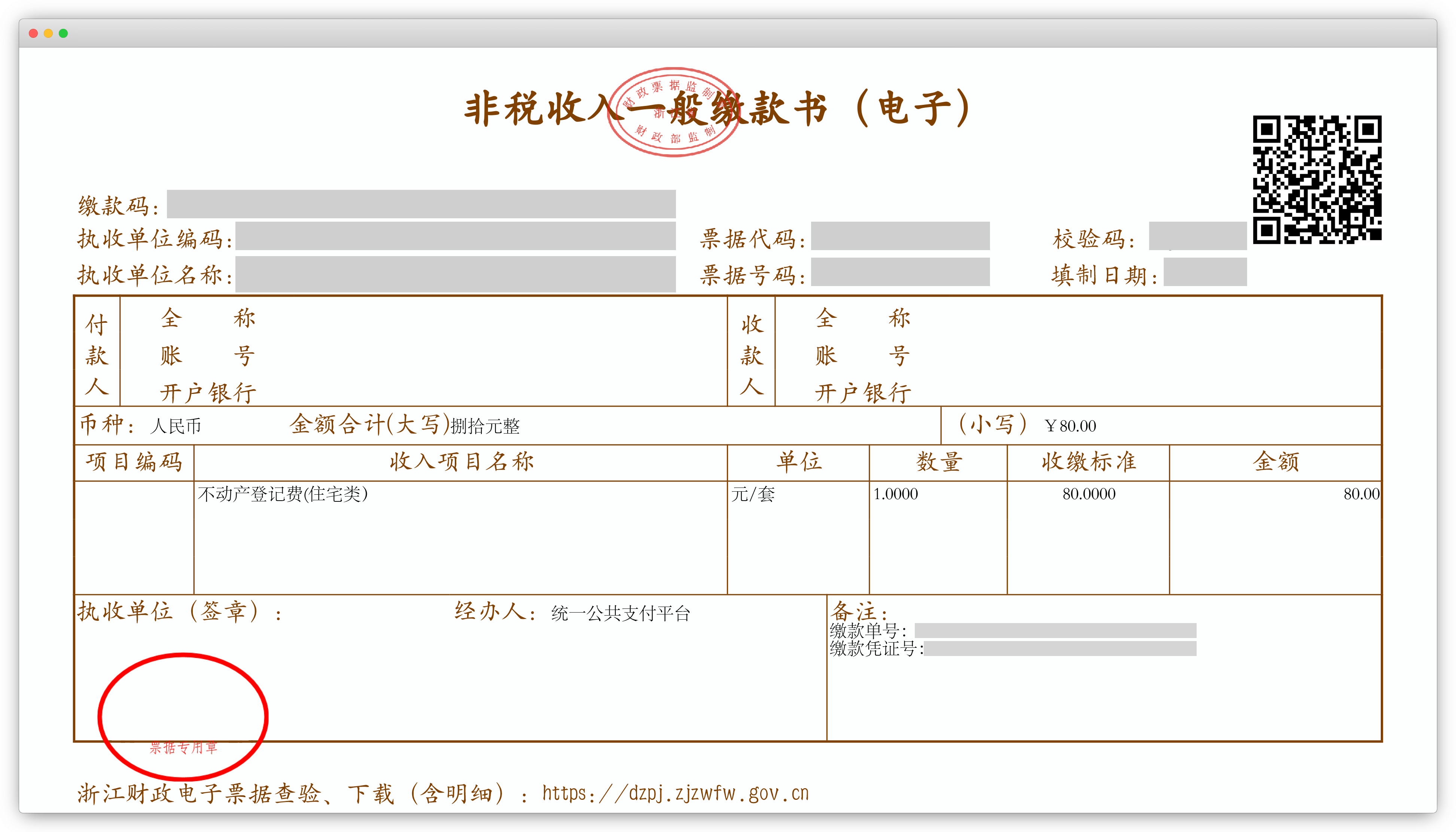Open the dzpj.zjzwfw.gov.cn verification link
Image resolution: width=1456 pixels, height=832 pixels.
click(x=675, y=793)
